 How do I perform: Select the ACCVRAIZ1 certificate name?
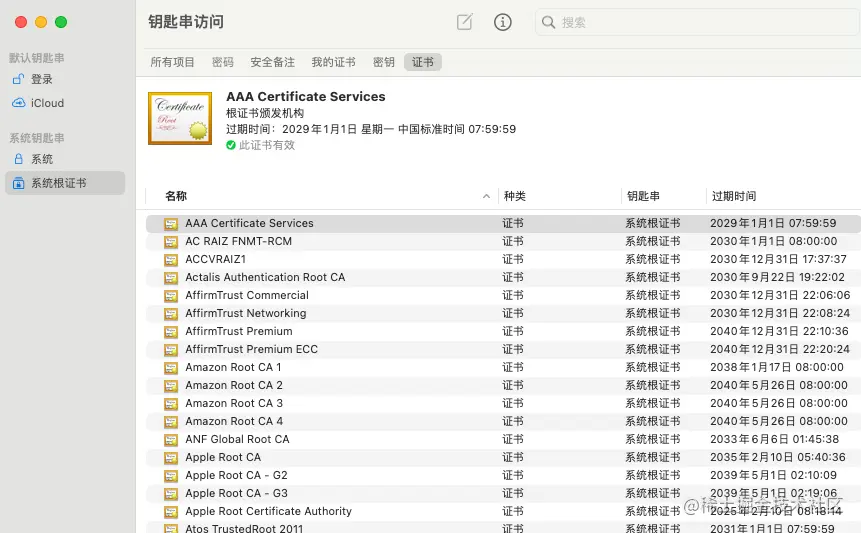pos(215,259)
